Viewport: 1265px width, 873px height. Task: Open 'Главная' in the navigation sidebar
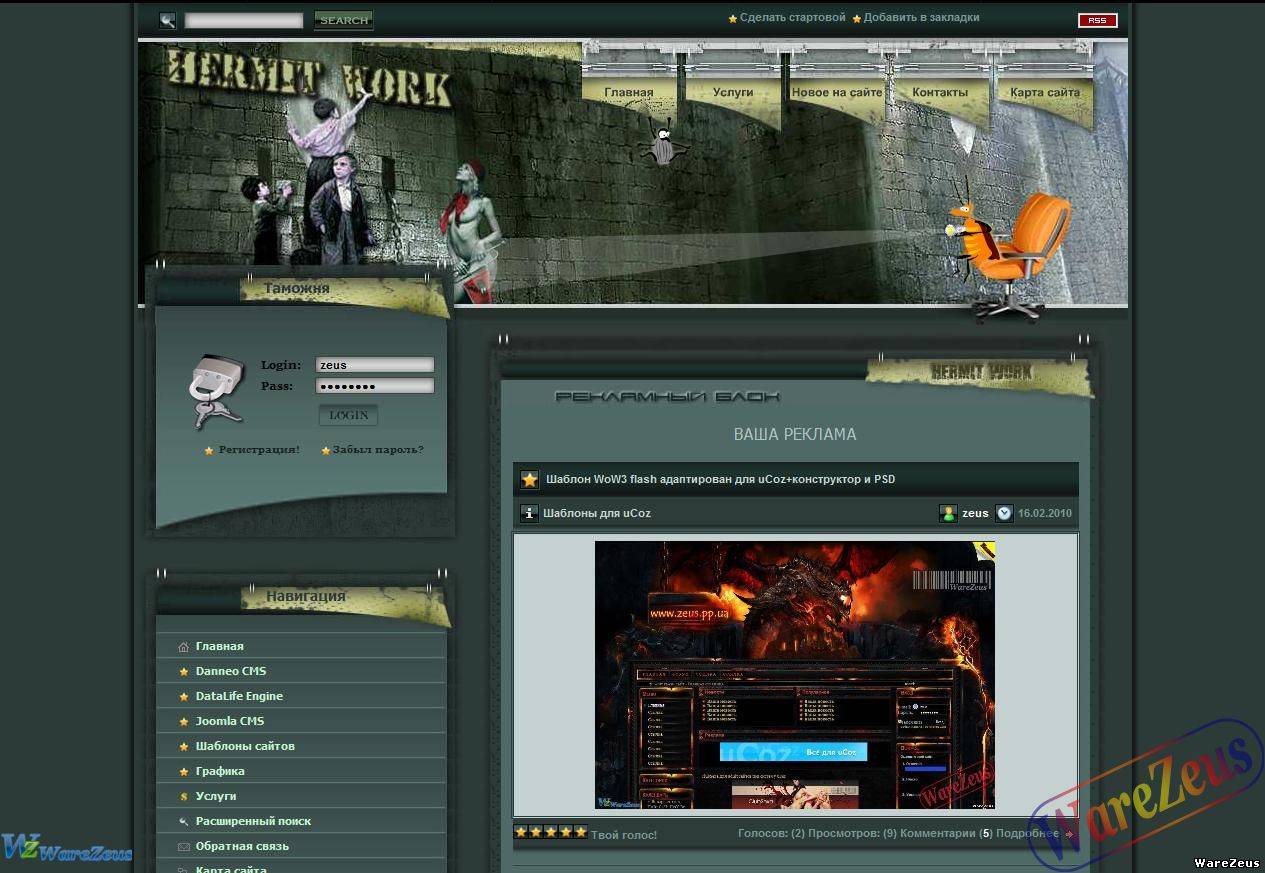pyautogui.click(x=220, y=646)
